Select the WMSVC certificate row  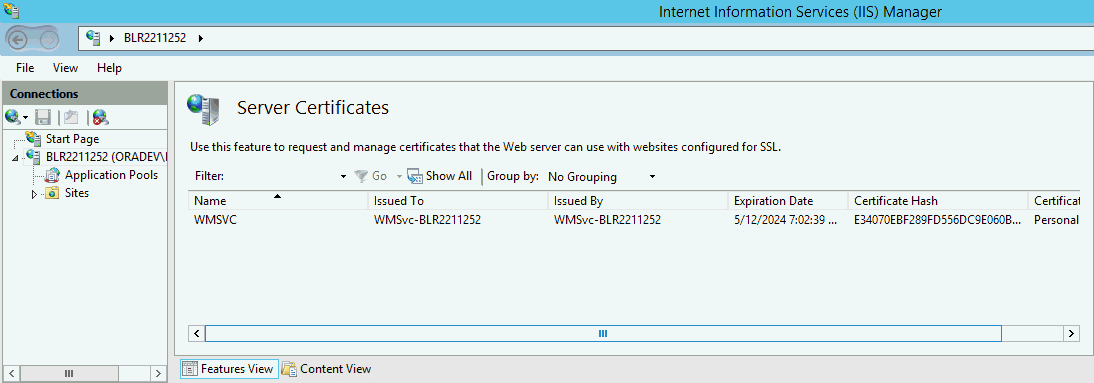click(634, 220)
